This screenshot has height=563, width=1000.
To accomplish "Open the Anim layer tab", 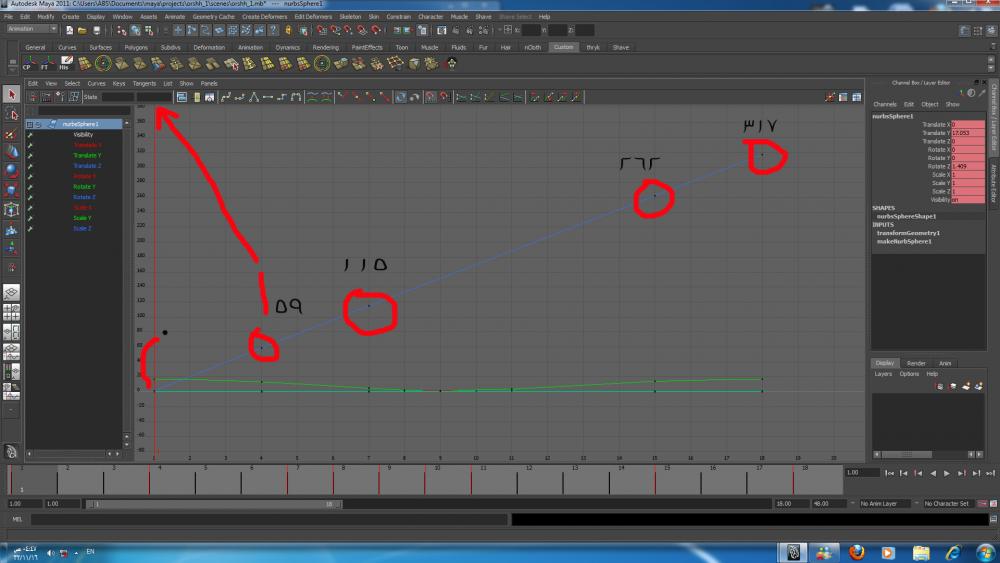I will 945,363.
